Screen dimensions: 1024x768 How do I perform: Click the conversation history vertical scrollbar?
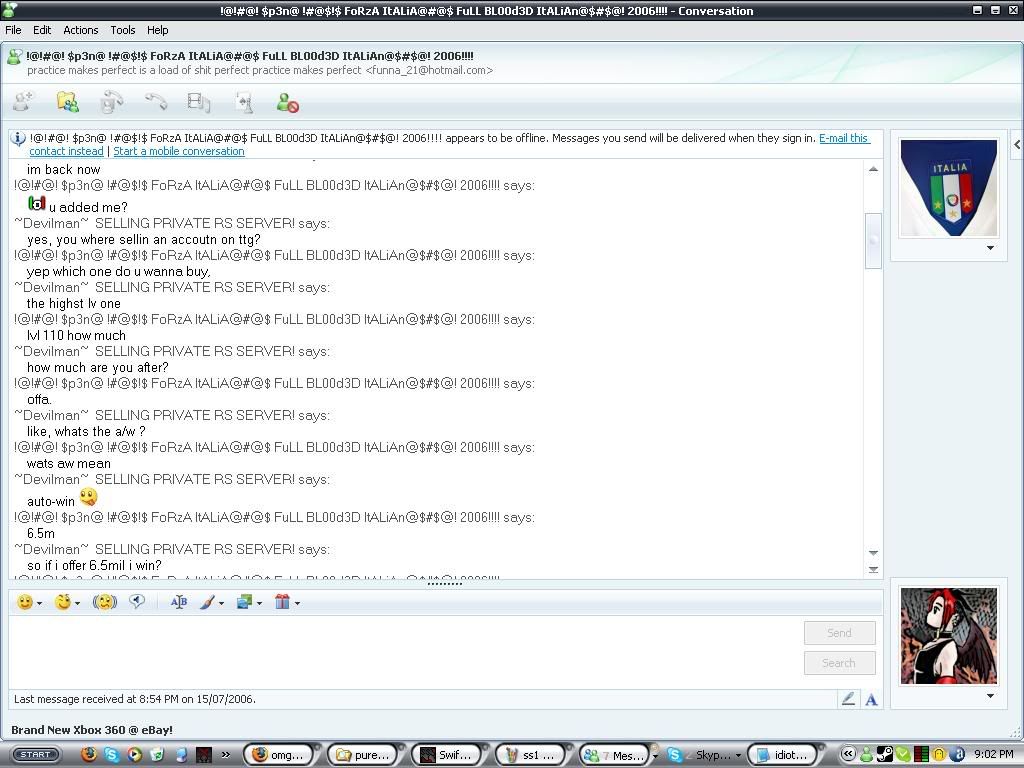873,240
